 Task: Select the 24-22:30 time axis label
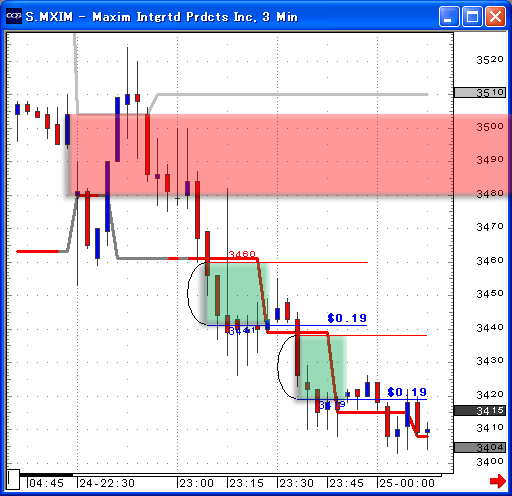pos(106,483)
